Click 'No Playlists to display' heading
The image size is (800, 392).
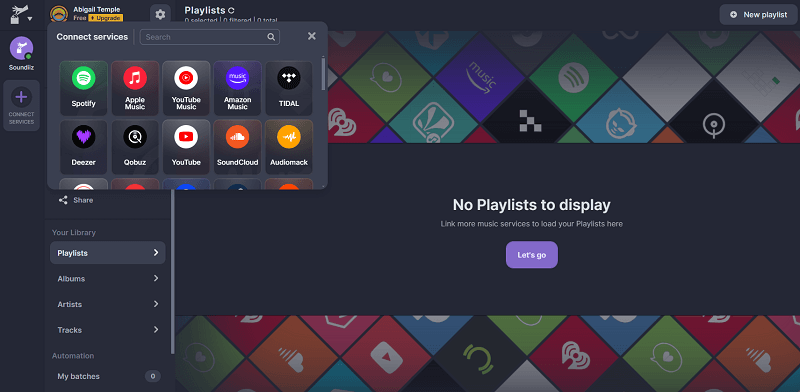(532, 205)
